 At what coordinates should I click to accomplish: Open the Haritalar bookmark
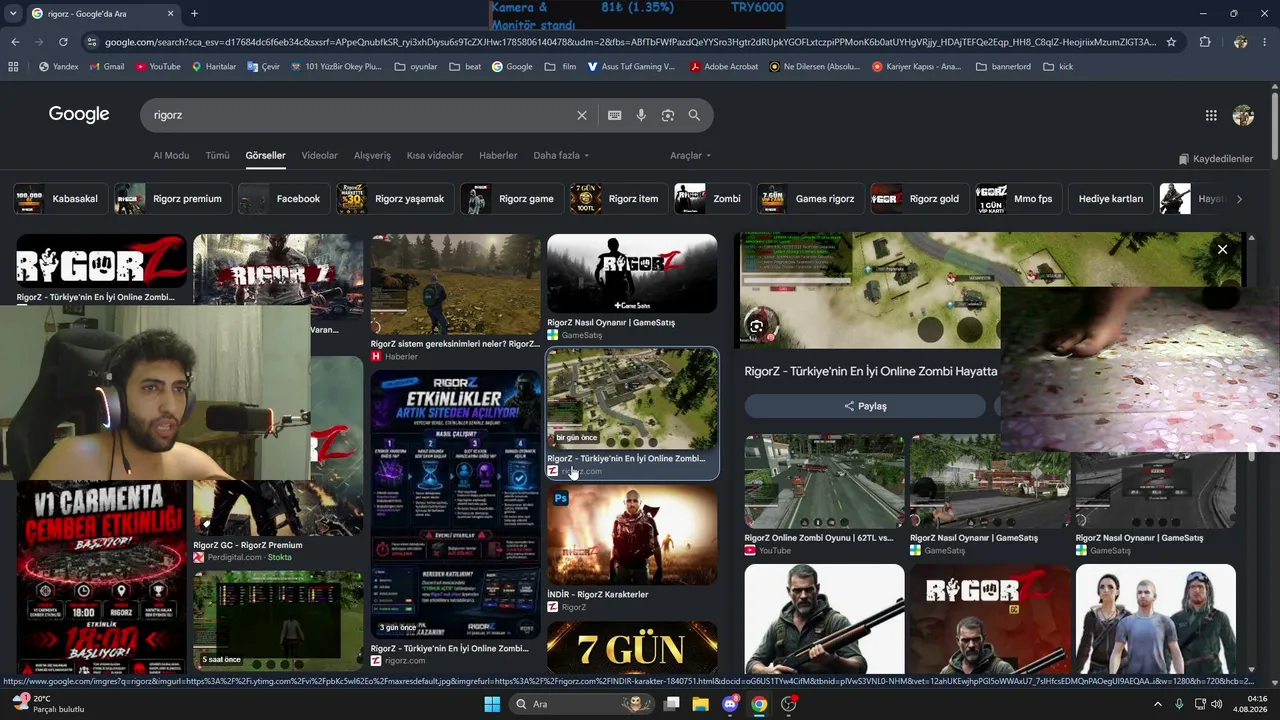click(x=213, y=67)
